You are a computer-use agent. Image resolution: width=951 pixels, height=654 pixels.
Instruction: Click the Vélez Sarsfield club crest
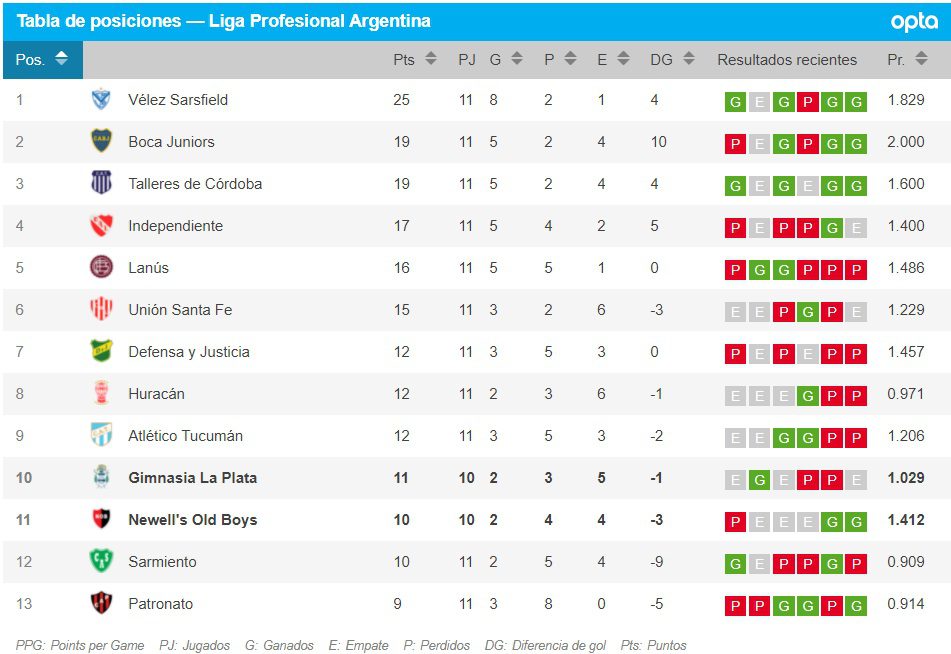(101, 99)
